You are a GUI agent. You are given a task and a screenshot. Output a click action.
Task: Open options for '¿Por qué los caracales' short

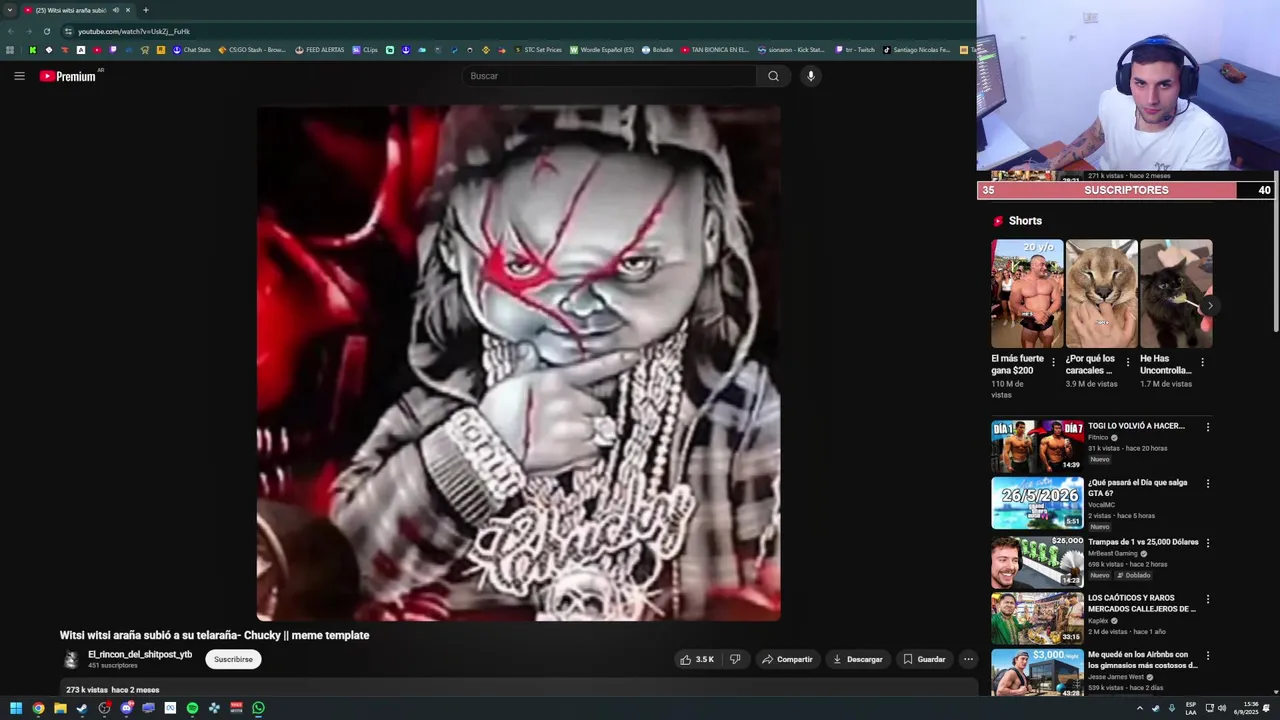pos(1128,362)
